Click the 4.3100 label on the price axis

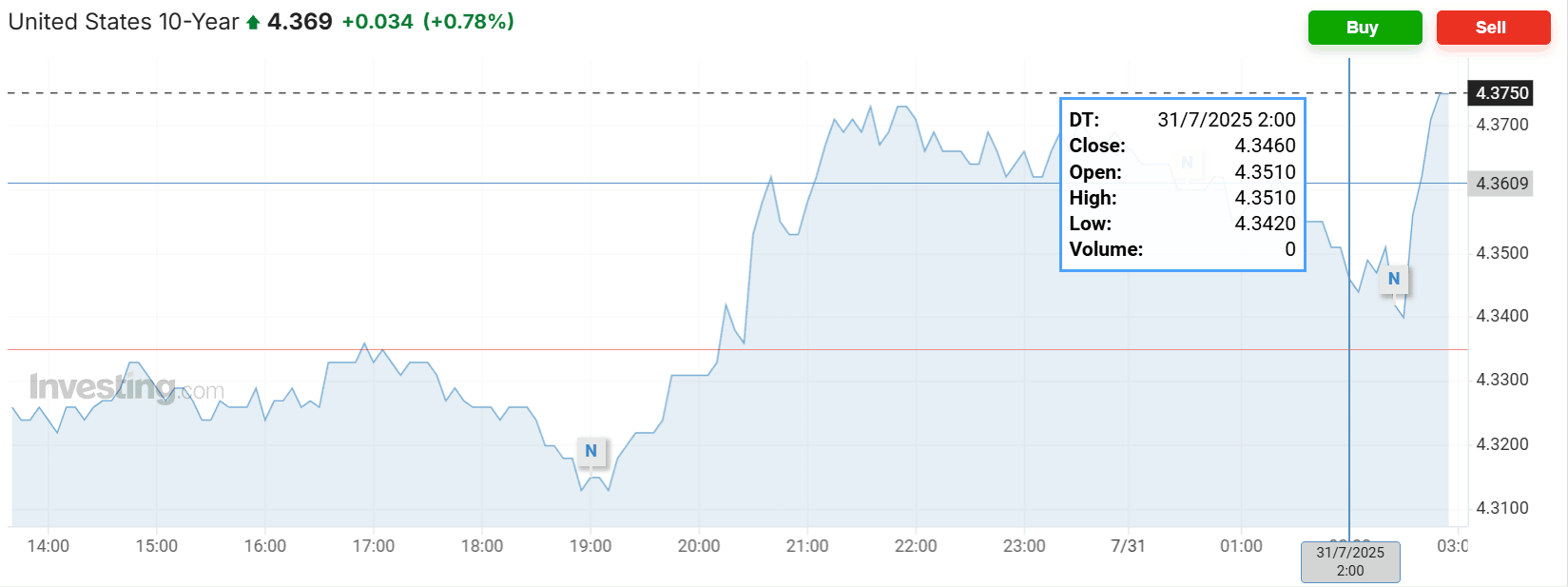pos(1502,508)
